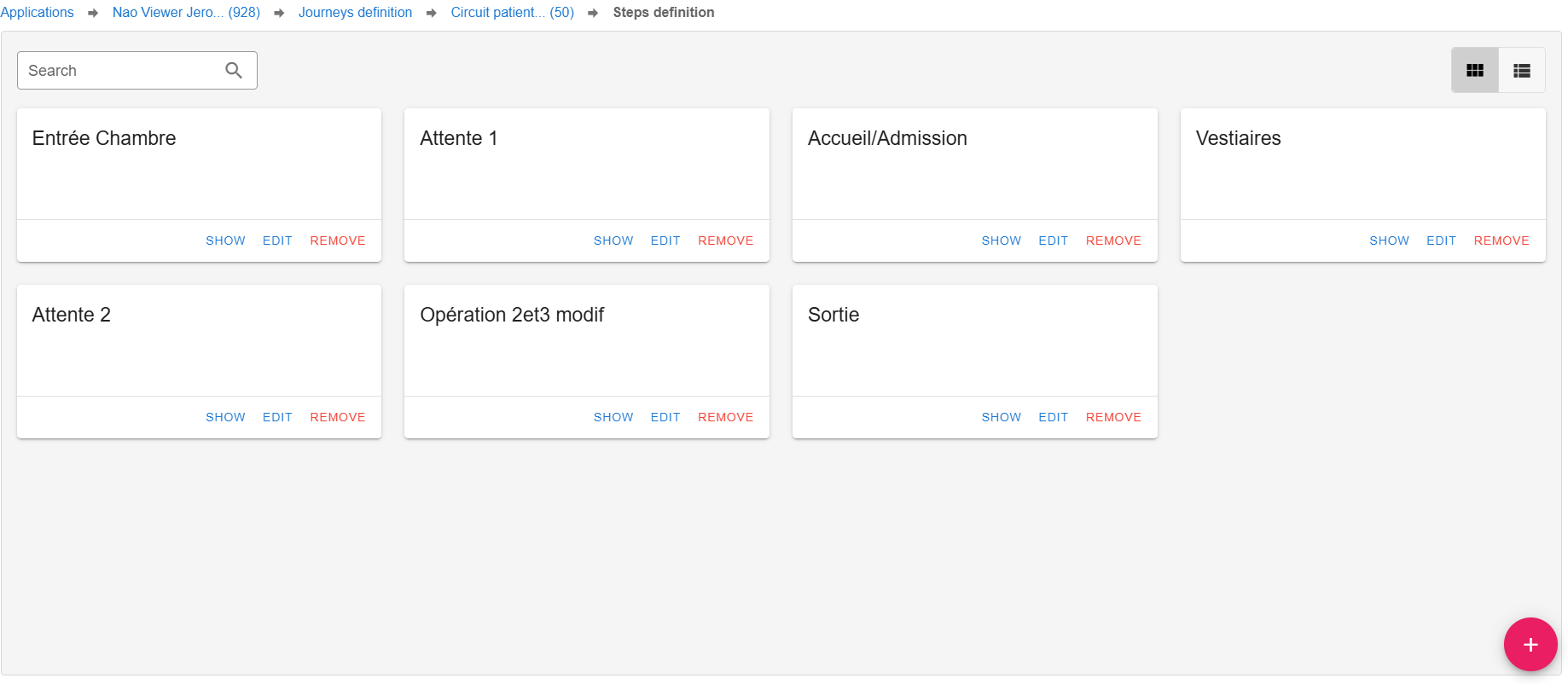This screenshot has width=1568, height=684.
Task: Switch to grid view layout
Action: (1475, 71)
